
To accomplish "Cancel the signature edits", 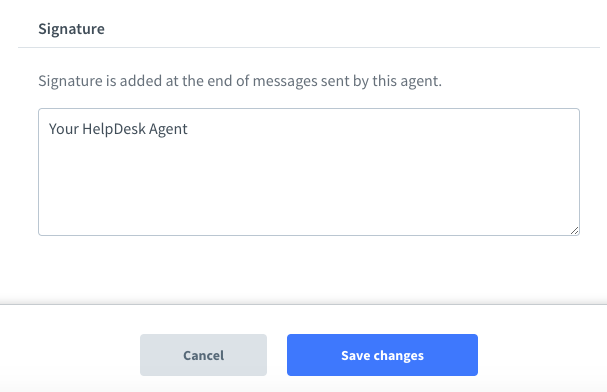I will [203, 355].
